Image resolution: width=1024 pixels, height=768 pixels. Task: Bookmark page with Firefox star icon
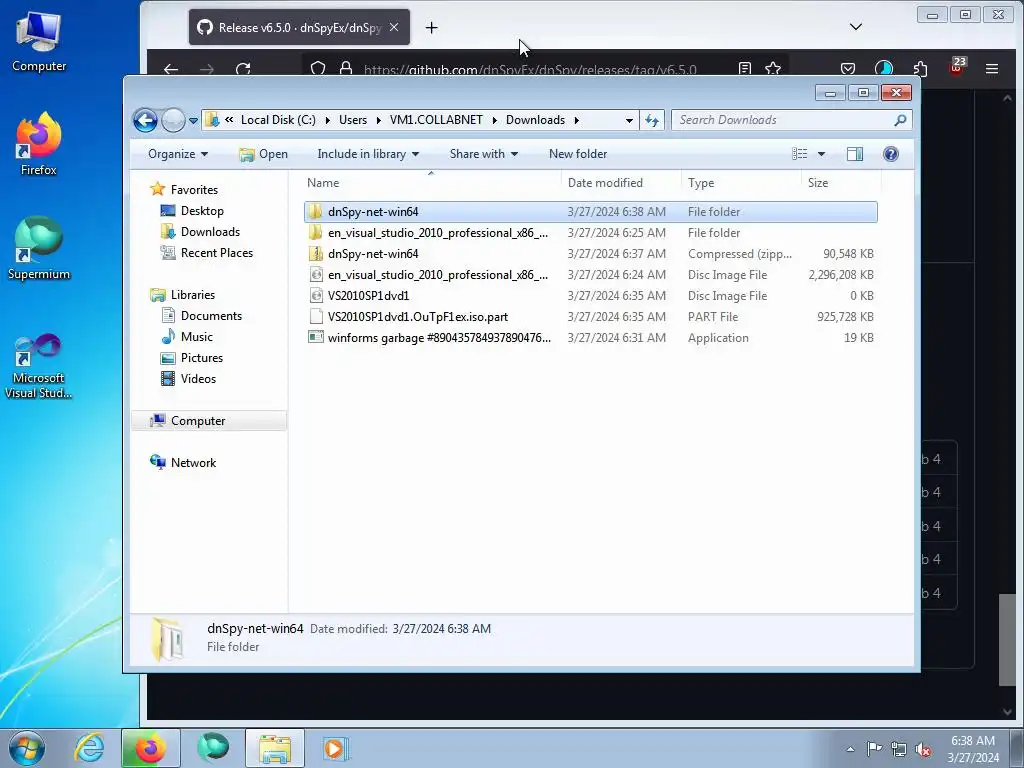pyautogui.click(x=773, y=69)
